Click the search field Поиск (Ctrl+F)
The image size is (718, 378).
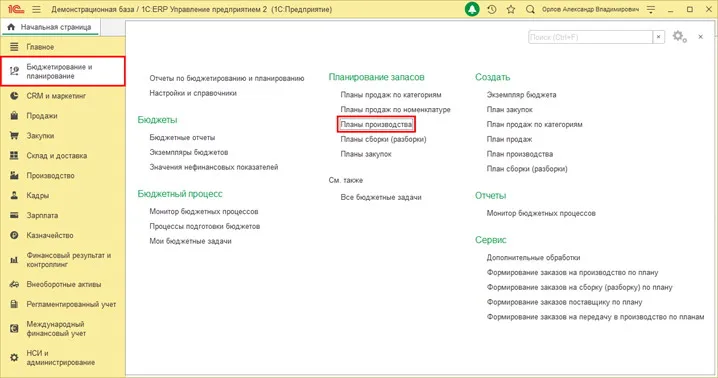(x=590, y=37)
